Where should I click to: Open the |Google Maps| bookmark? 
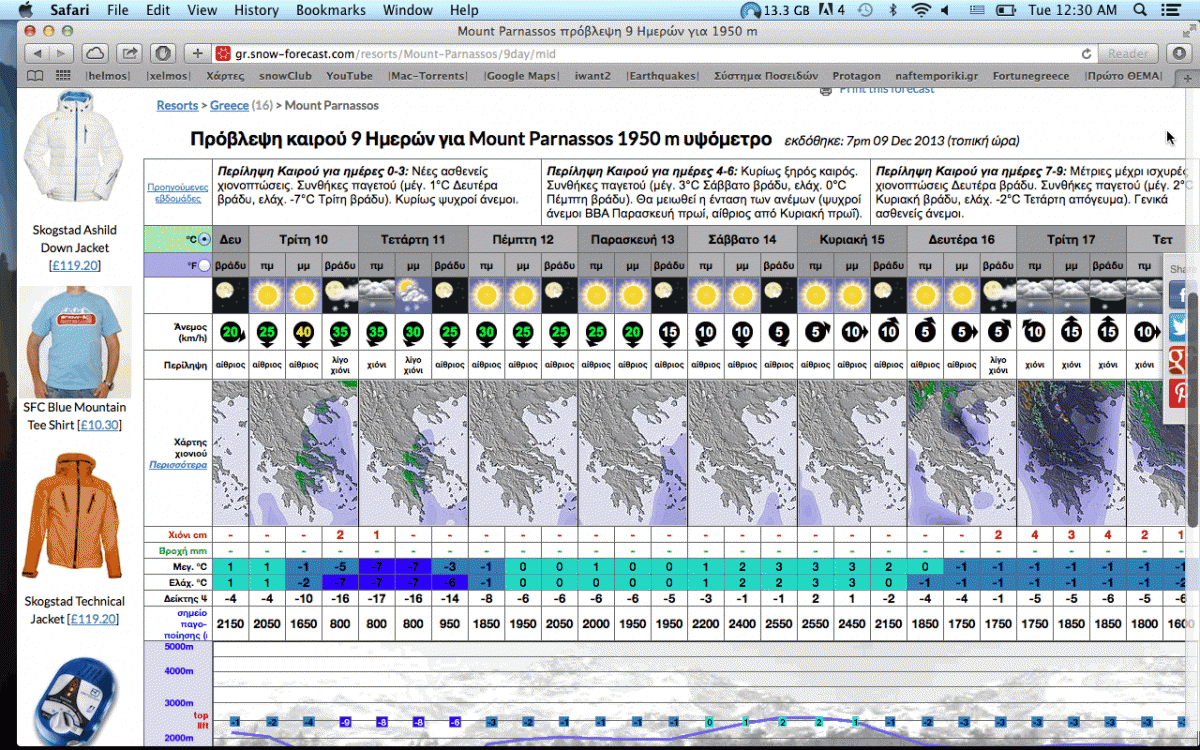[x=521, y=75]
